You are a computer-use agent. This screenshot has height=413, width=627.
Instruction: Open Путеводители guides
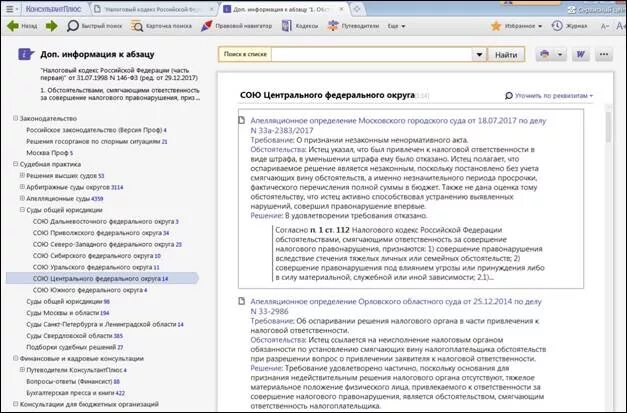pyautogui.click(x=353, y=26)
